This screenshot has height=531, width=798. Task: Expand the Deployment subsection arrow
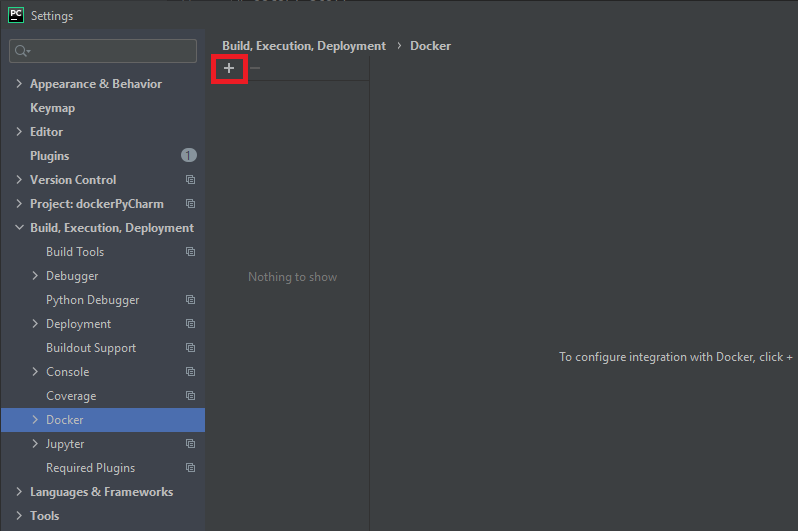click(35, 324)
